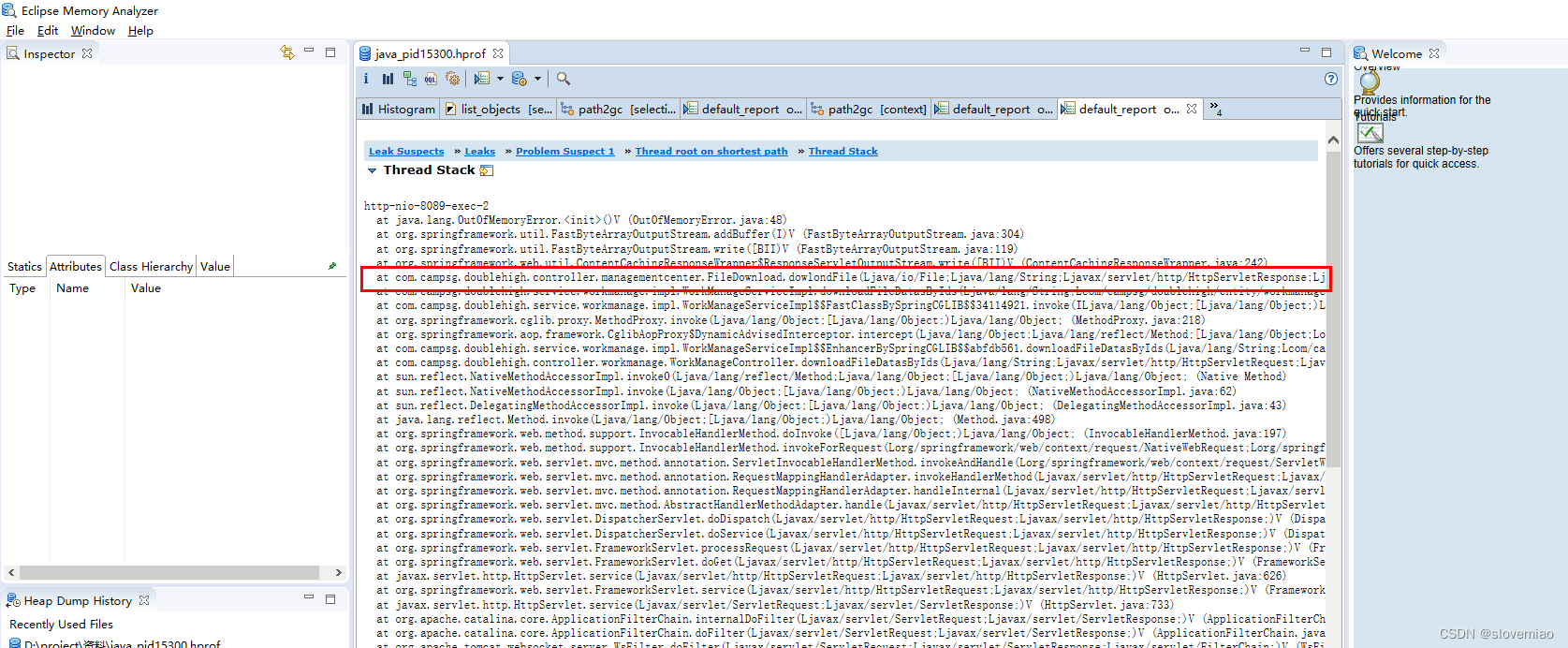The height and width of the screenshot is (648, 1568).
Task: Open help question mark icon in editor
Action: pyautogui.click(x=1331, y=79)
